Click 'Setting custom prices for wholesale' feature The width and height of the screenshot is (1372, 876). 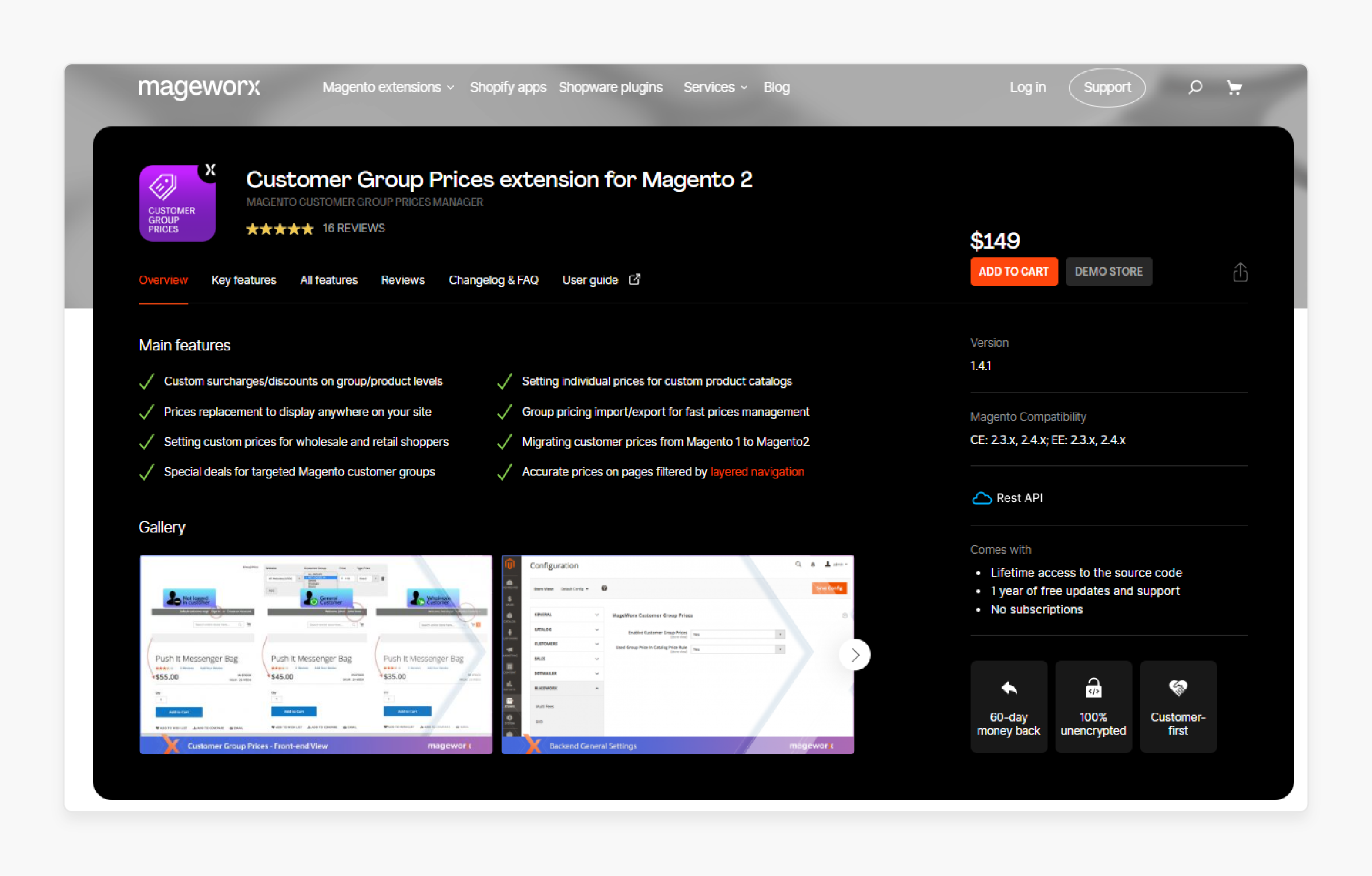click(306, 442)
